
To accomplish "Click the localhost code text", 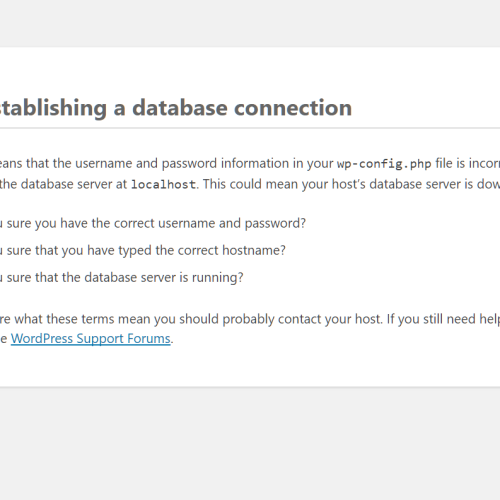I will [x=163, y=184].
